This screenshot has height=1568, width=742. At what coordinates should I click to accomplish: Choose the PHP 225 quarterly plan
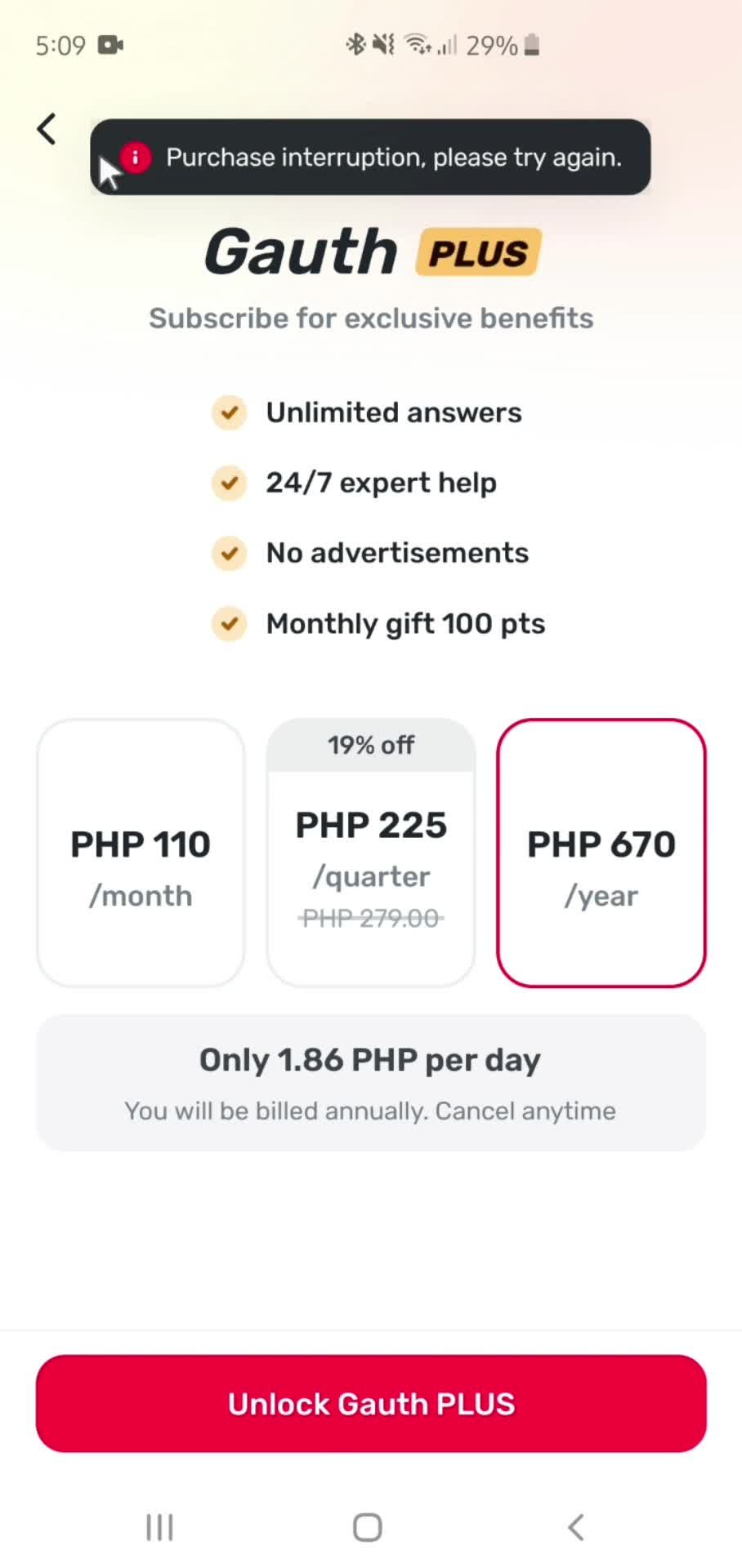point(371,853)
